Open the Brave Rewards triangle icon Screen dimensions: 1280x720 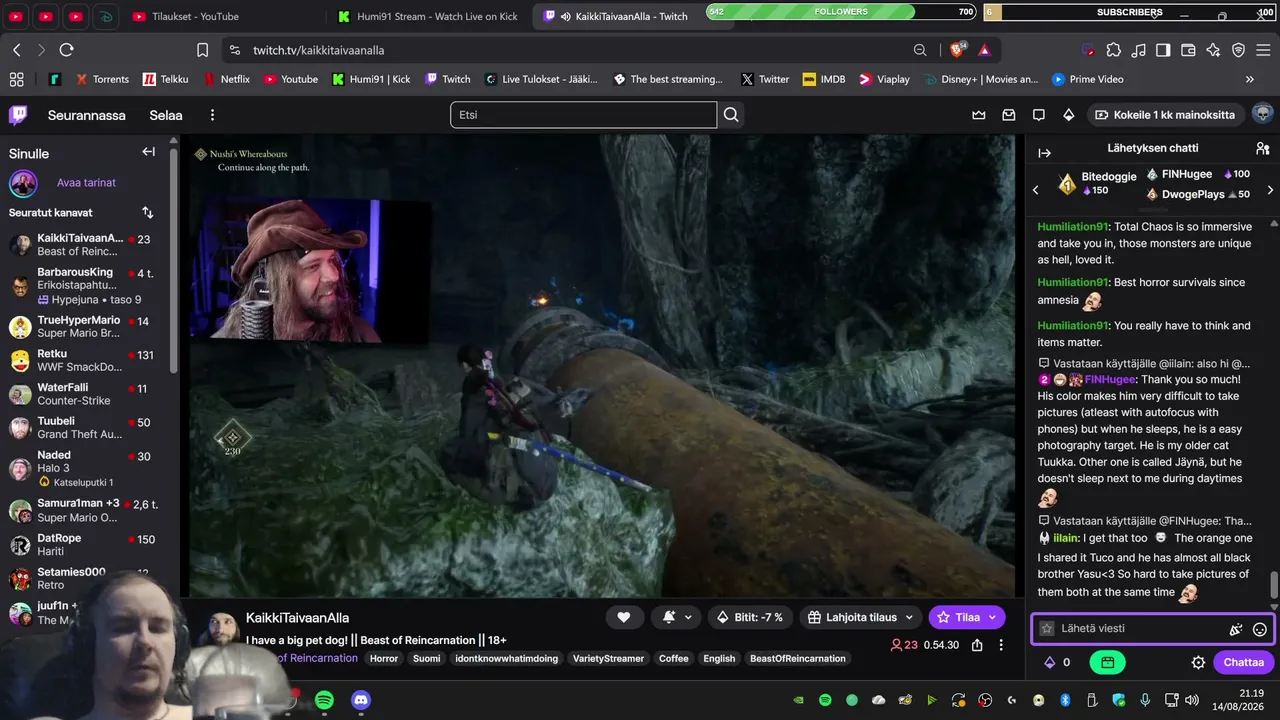click(x=985, y=50)
